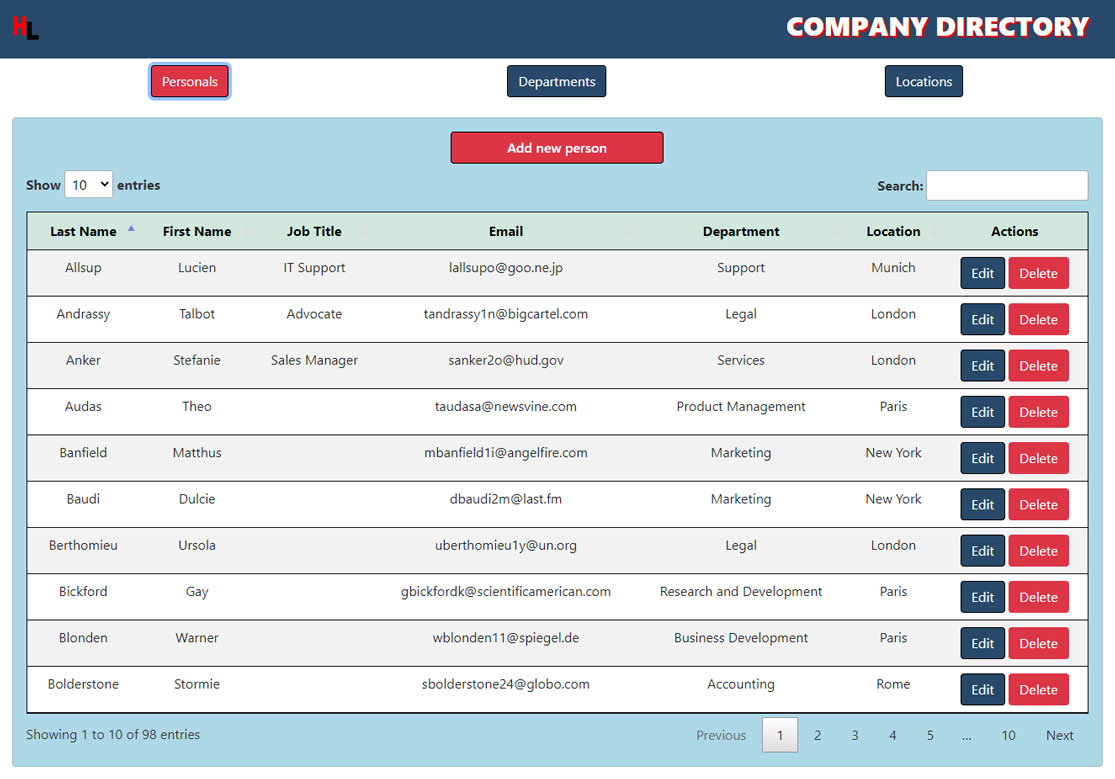Sort by Location column header
The width and height of the screenshot is (1115, 779).
[893, 231]
